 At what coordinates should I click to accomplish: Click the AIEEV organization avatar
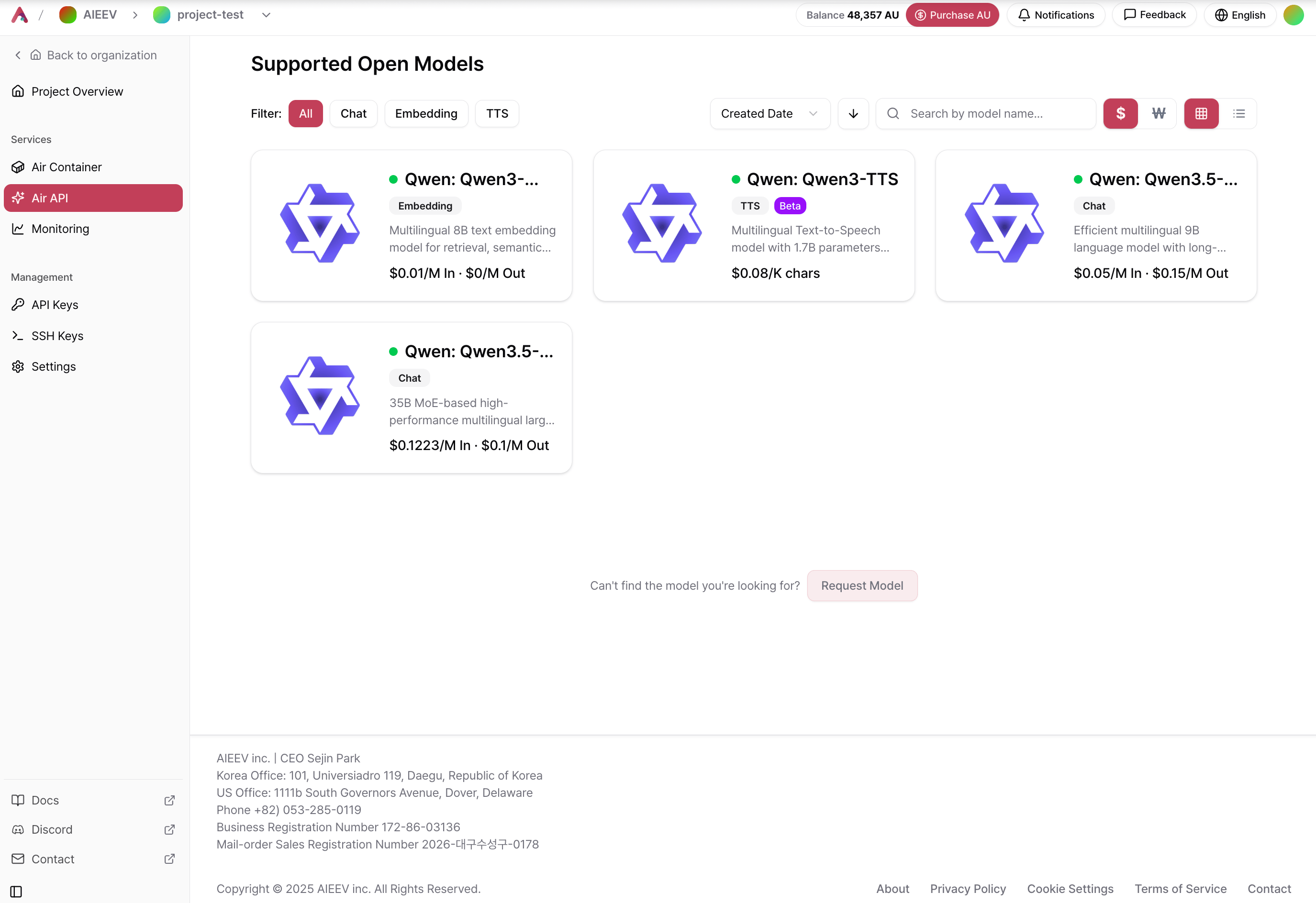[68, 15]
